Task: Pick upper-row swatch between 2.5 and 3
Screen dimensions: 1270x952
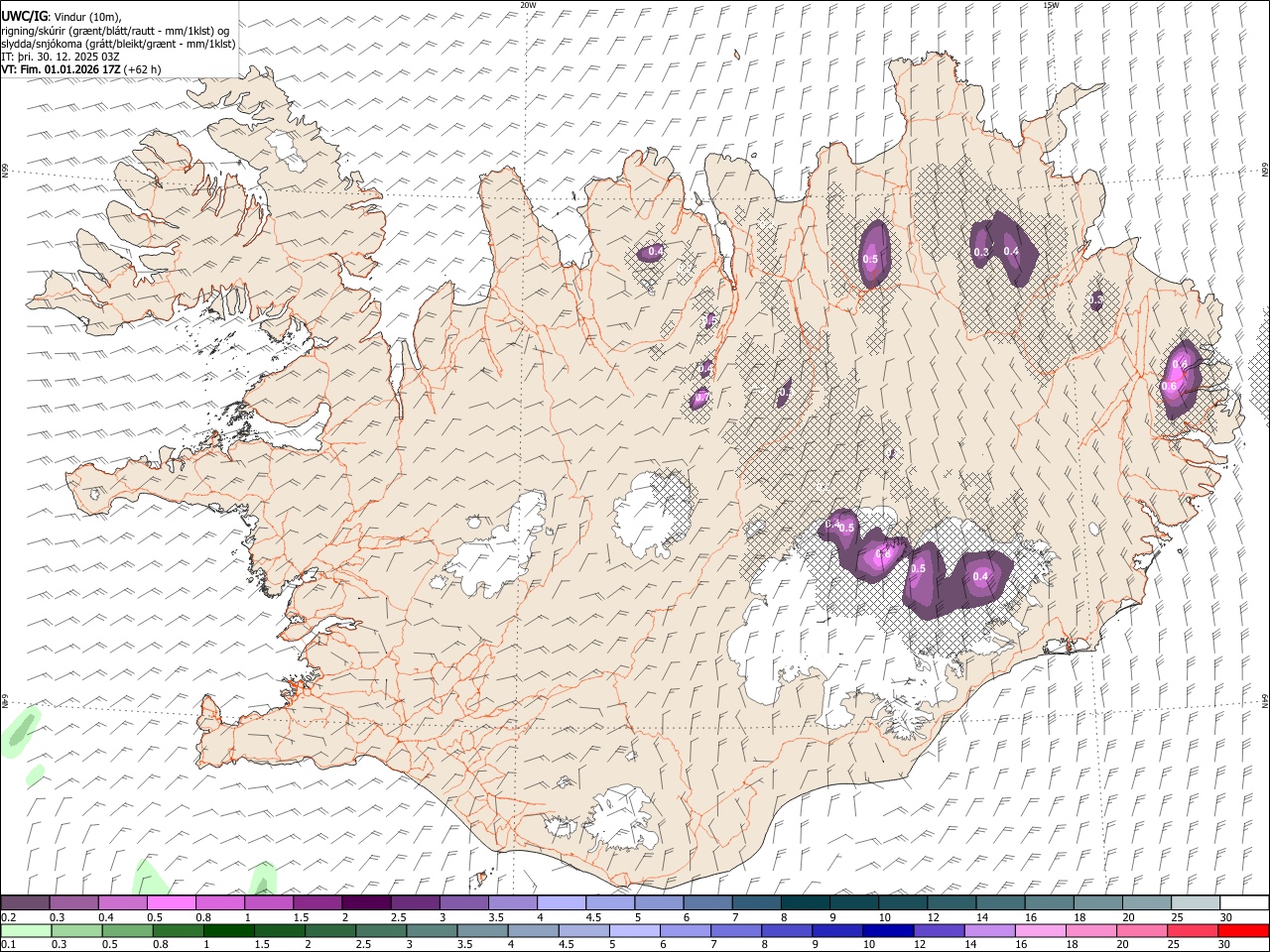Action: point(415,902)
